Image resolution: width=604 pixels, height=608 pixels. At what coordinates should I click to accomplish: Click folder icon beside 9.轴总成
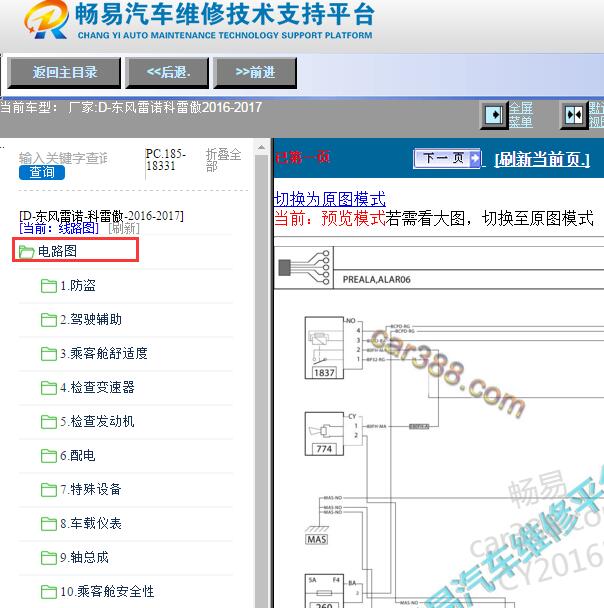[49, 558]
